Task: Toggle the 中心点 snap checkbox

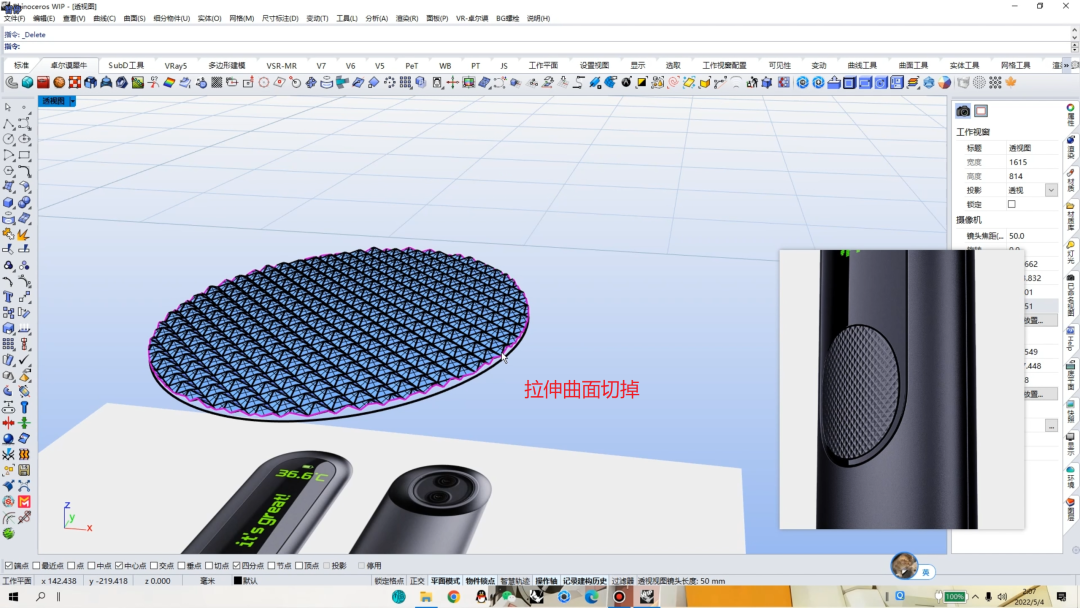Action: tap(119, 565)
